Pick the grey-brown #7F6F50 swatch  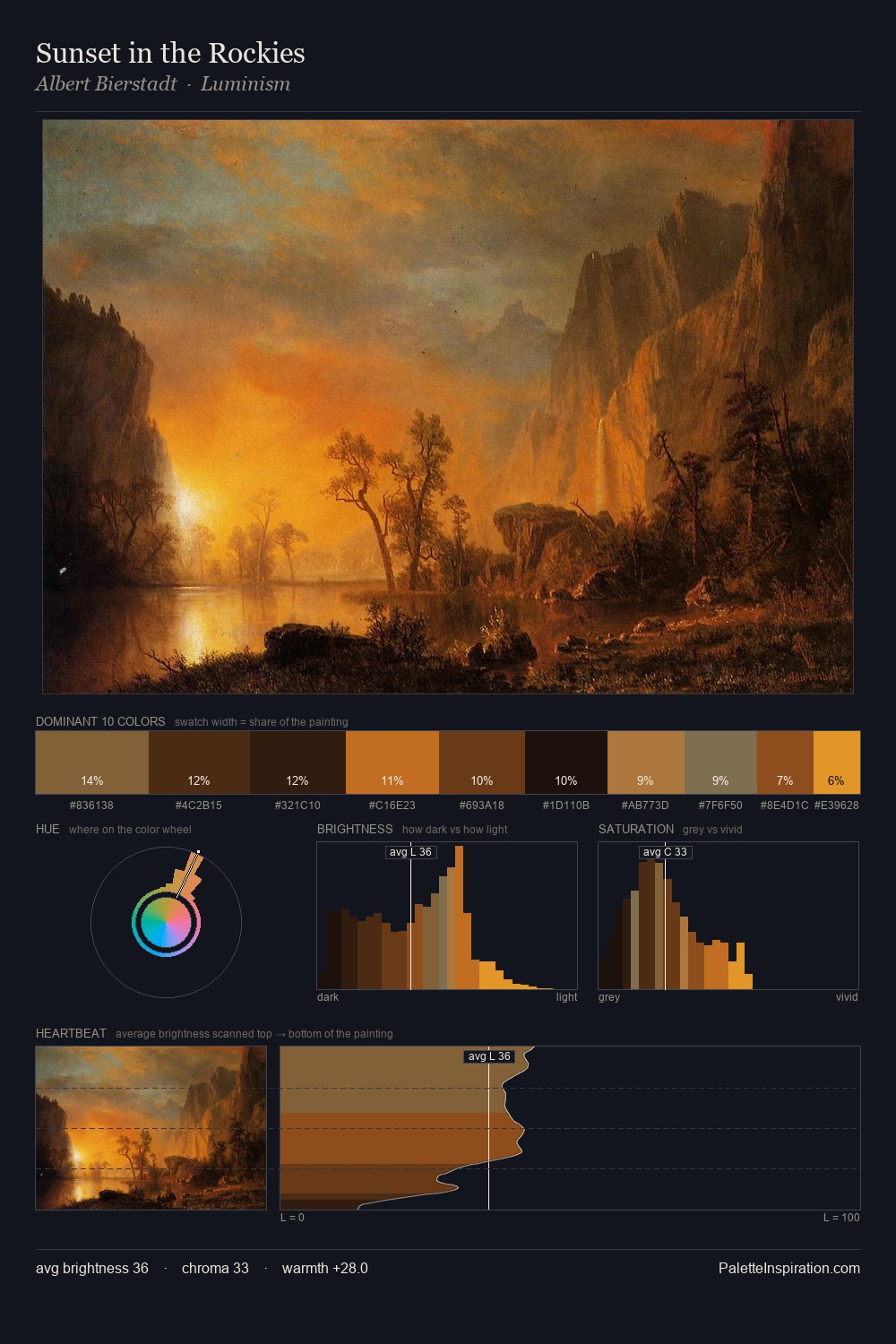point(720,762)
